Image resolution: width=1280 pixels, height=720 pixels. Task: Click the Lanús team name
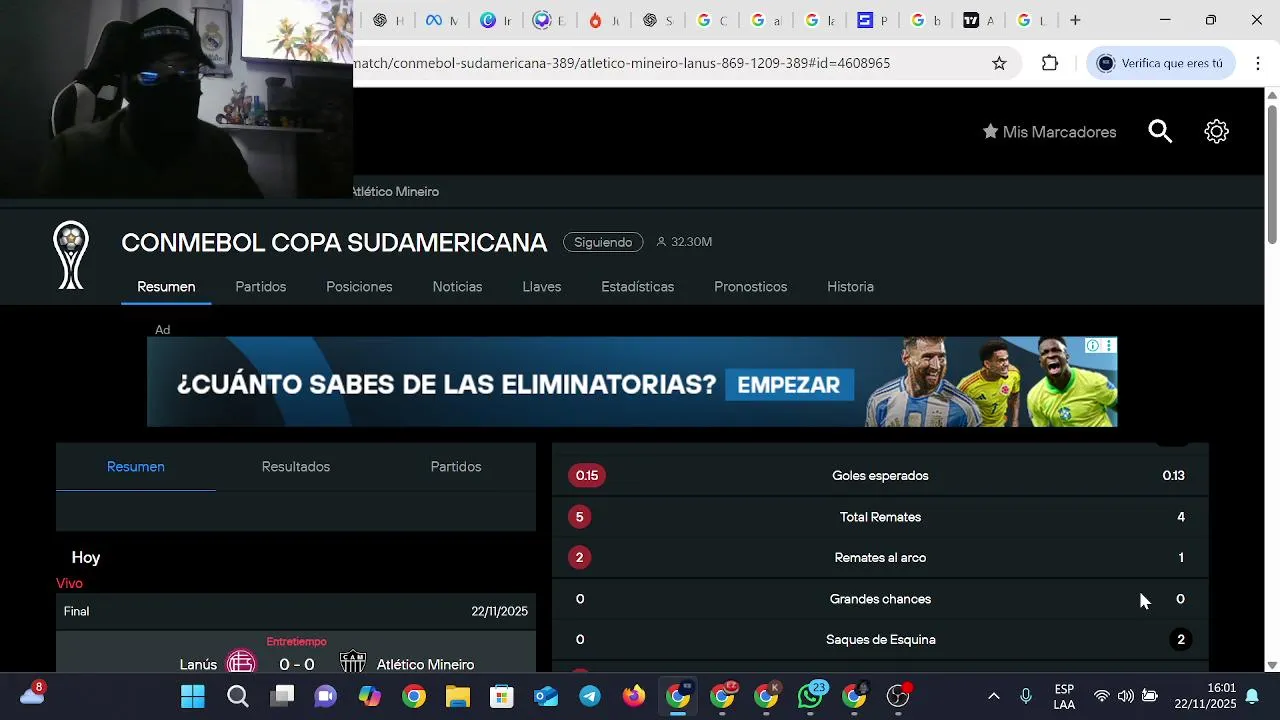pos(198,664)
